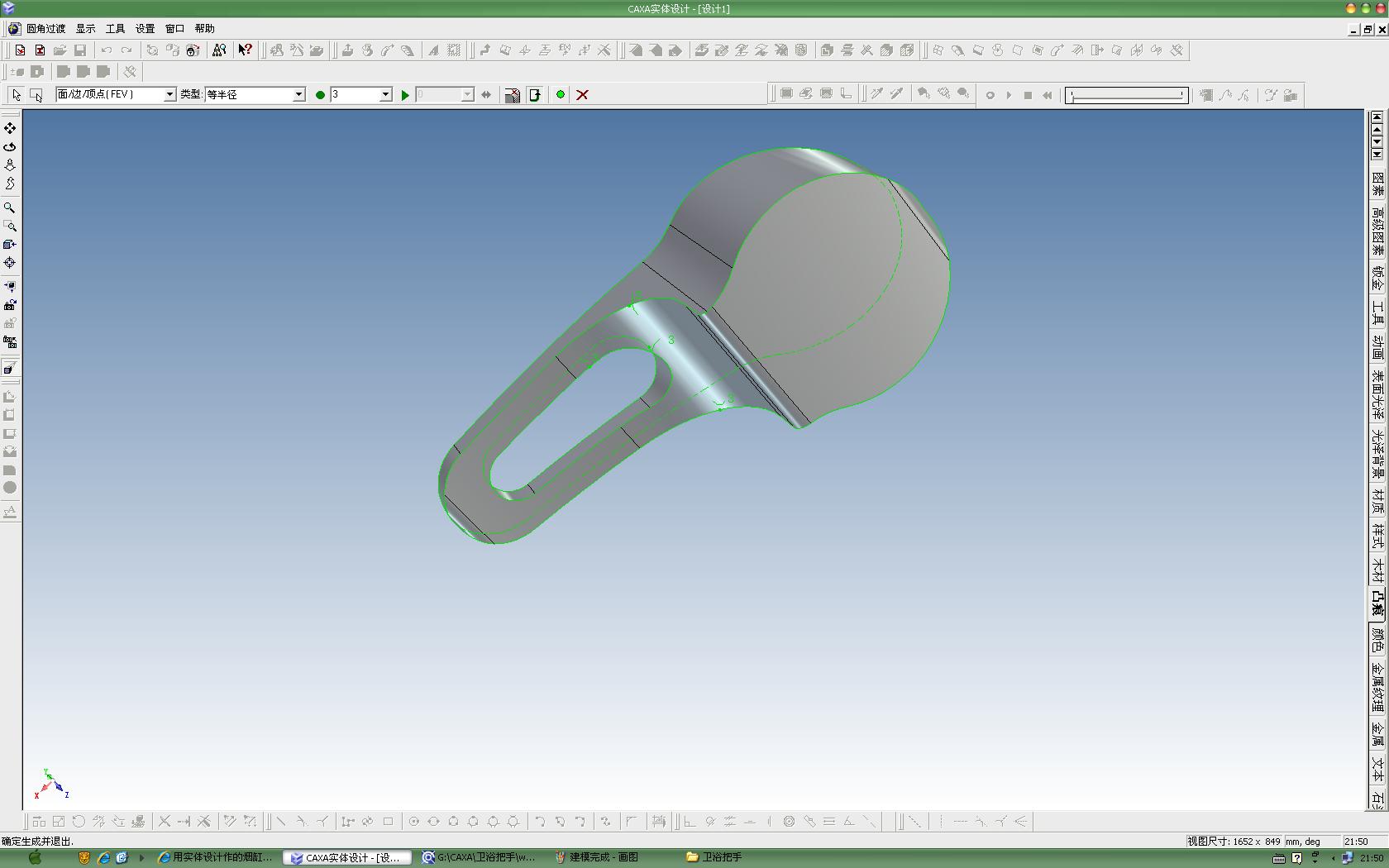Open the 面/边/顶点(FEV) selection filter dropdown
1389x868 pixels.
coord(169,95)
